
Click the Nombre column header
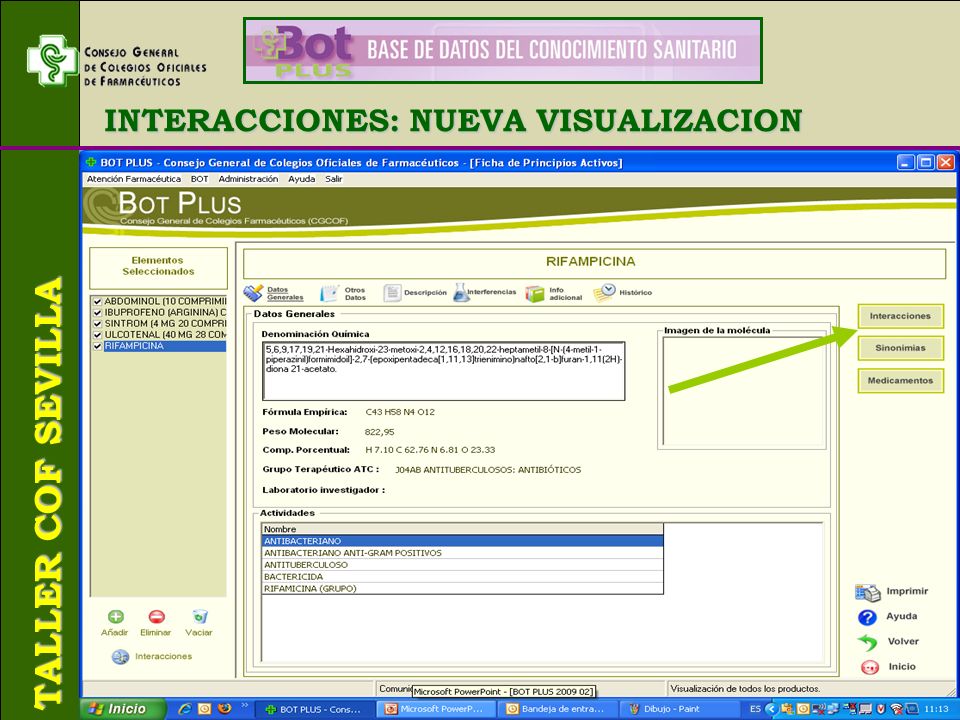pos(462,529)
